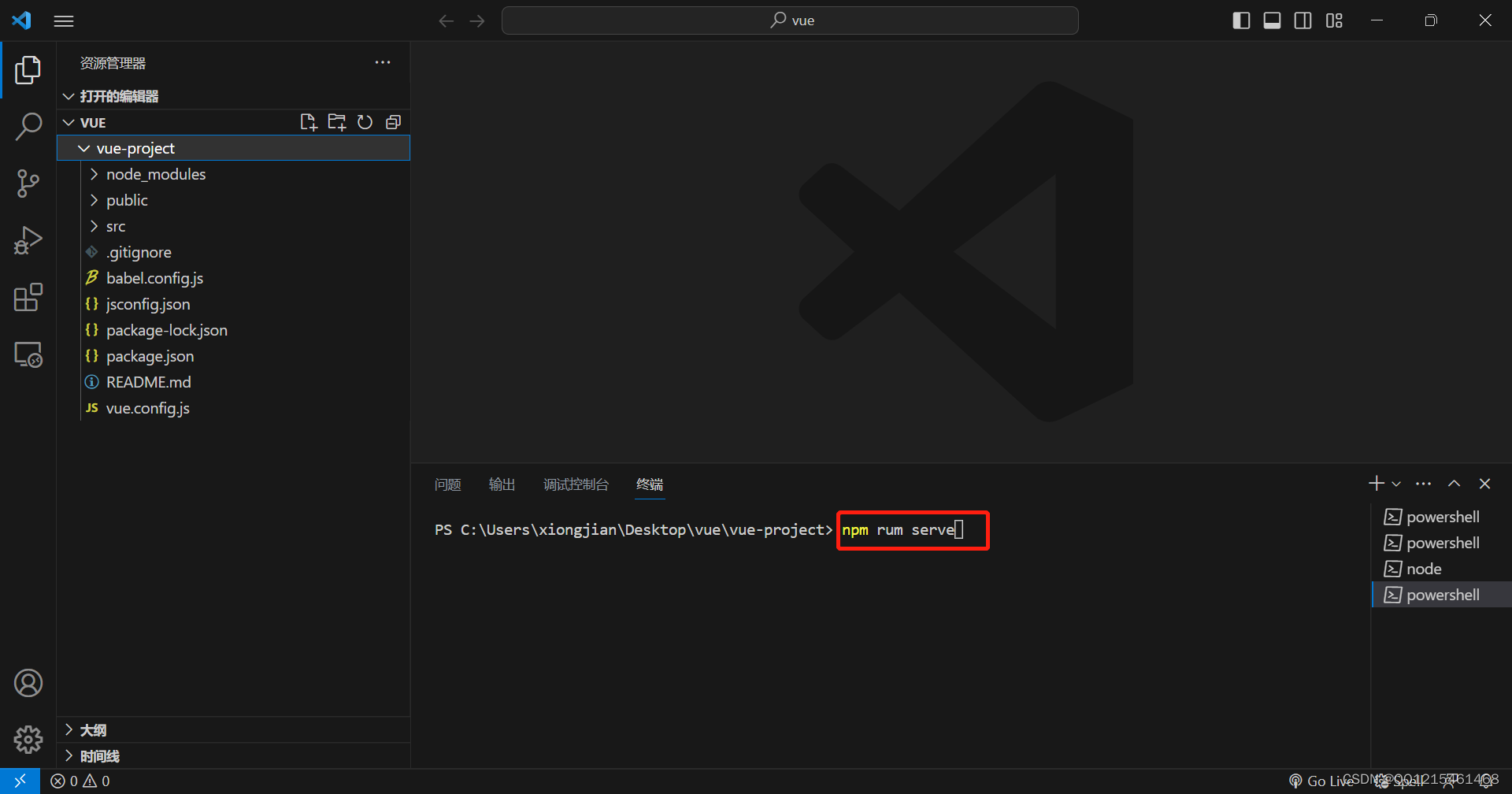Open terminal launch profile dropdown

click(1396, 484)
